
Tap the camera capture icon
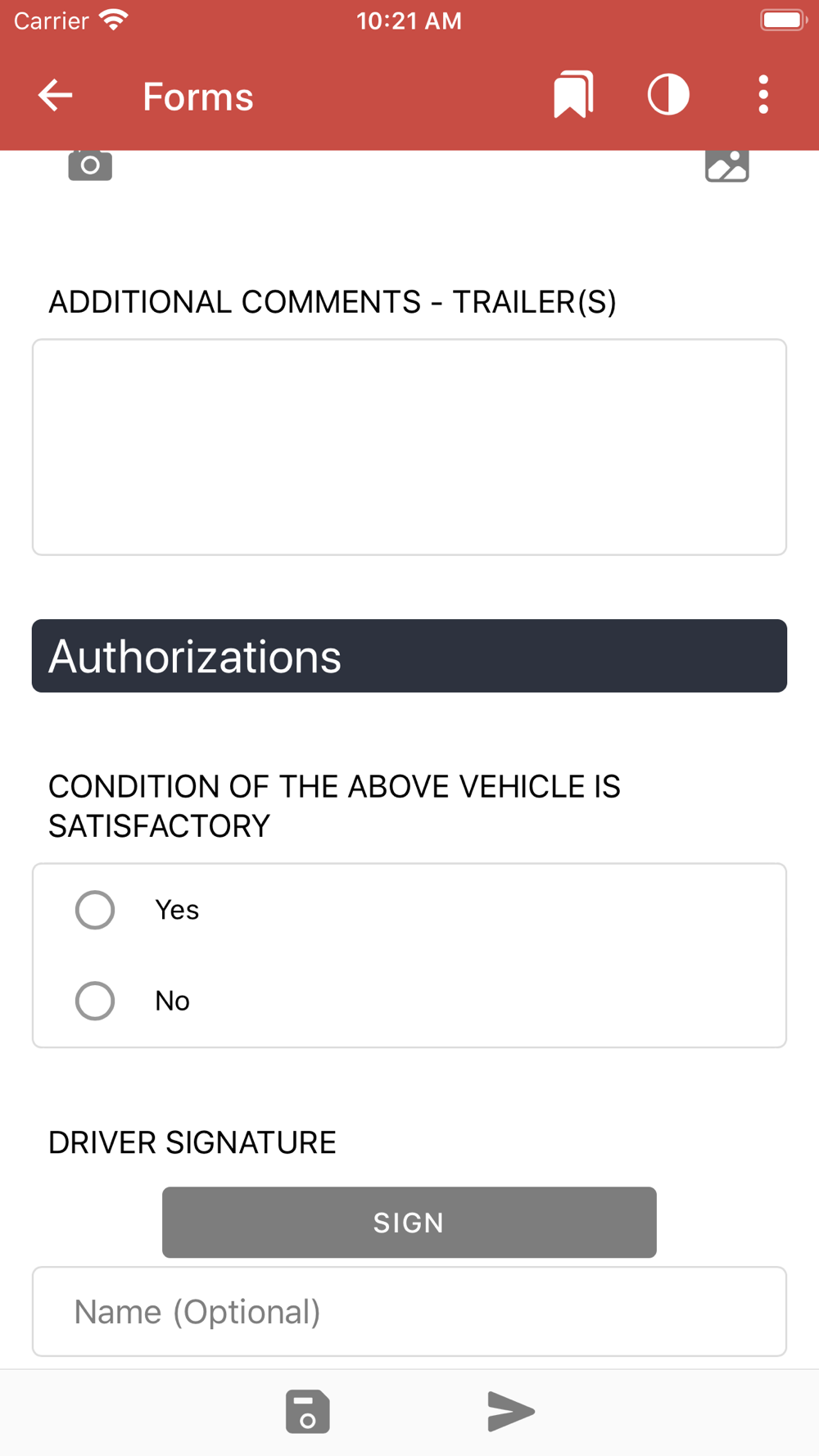(90, 165)
